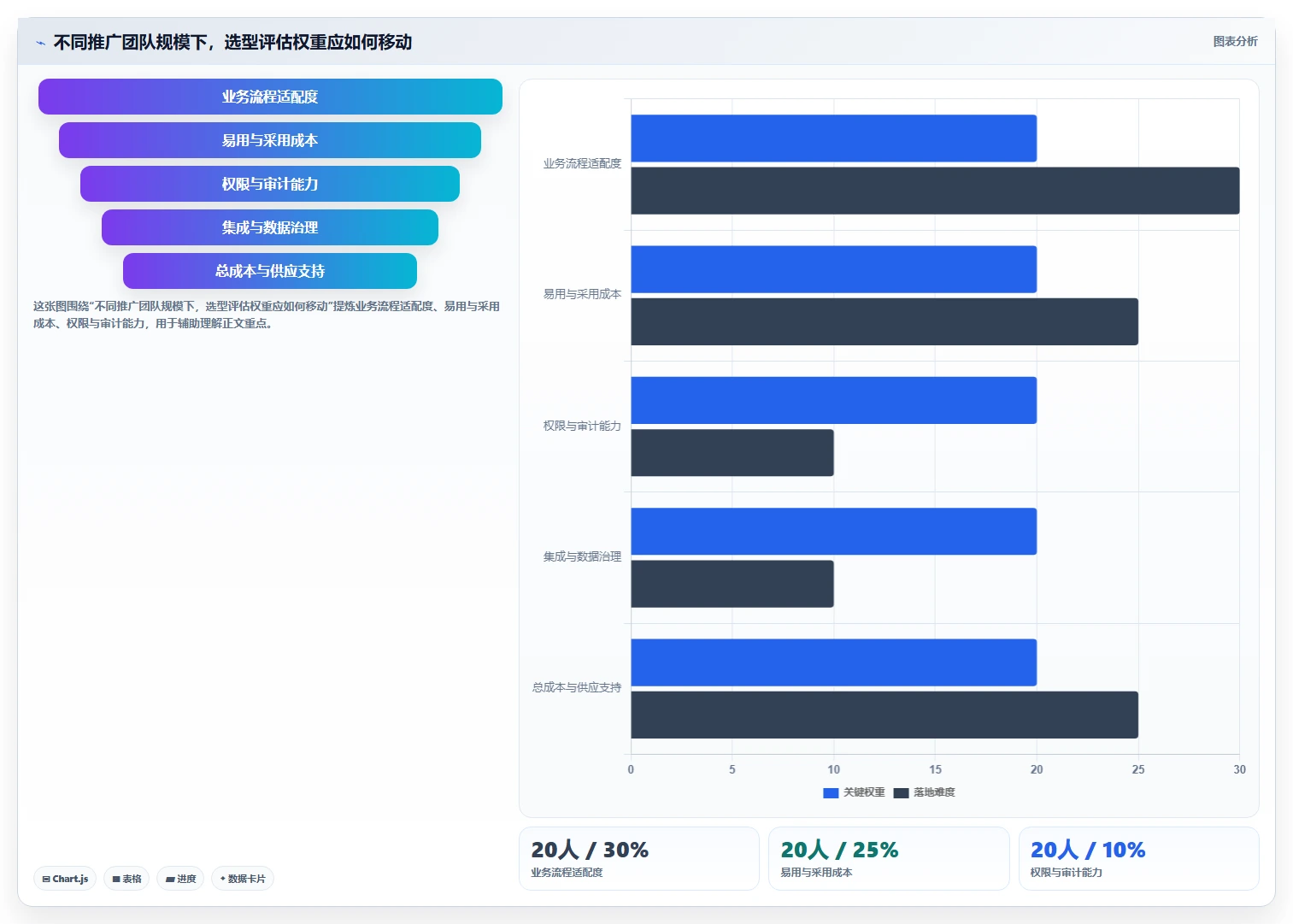Viewport: 1293px width, 924px height.
Task: Click the x-axis tick label 5
Action: (732, 769)
